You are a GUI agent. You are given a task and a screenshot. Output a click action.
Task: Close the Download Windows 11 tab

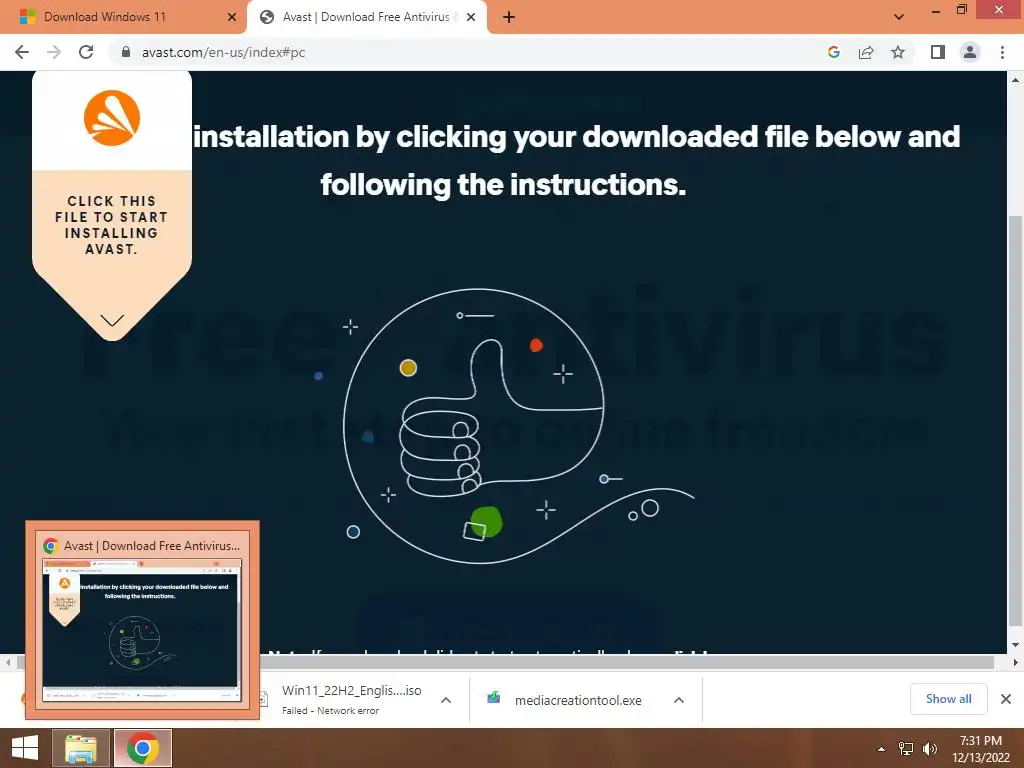232,17
